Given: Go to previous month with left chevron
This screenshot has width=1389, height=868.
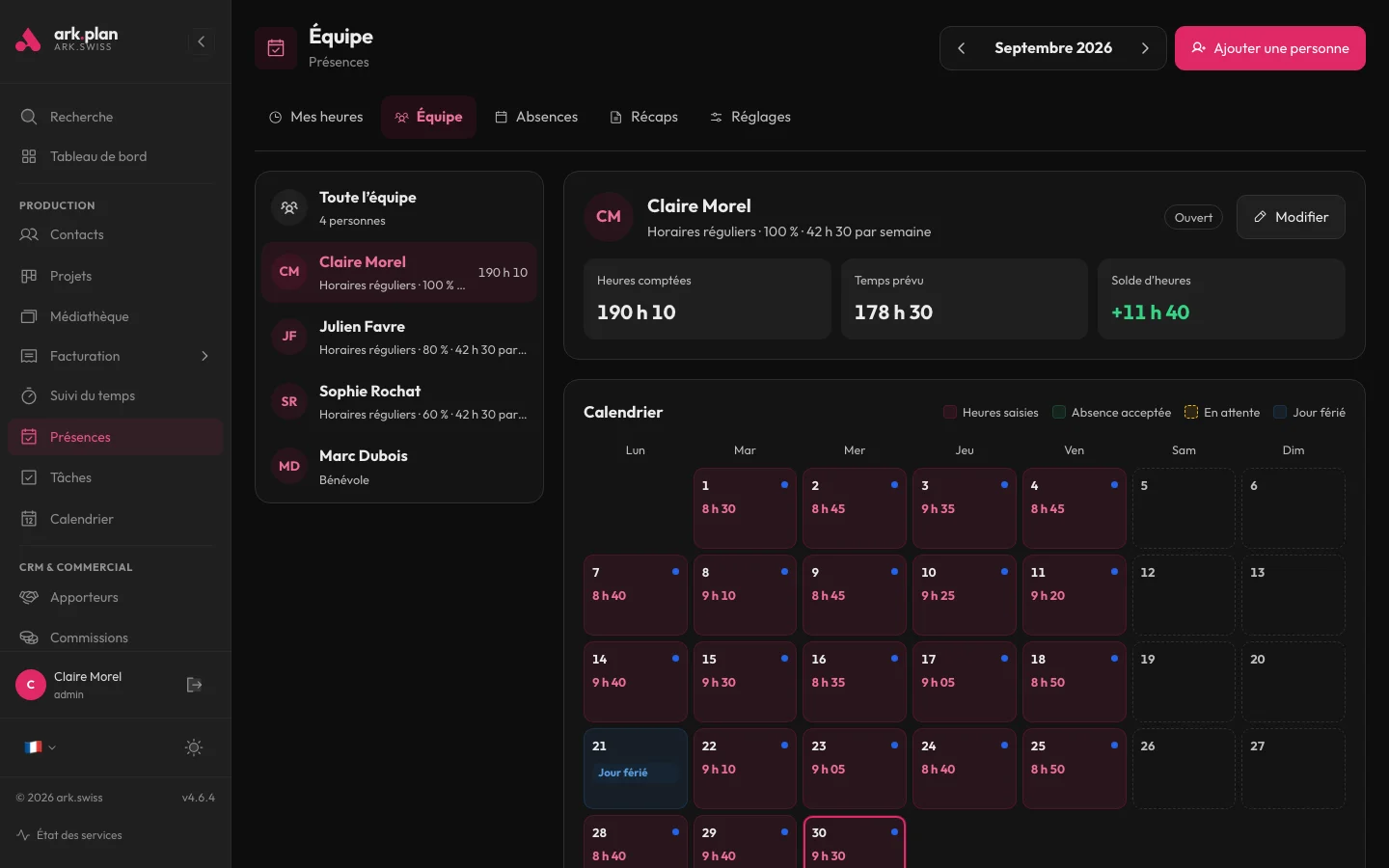Looking at the screenshot, I should pyautogui.click(x=961, y=48).
